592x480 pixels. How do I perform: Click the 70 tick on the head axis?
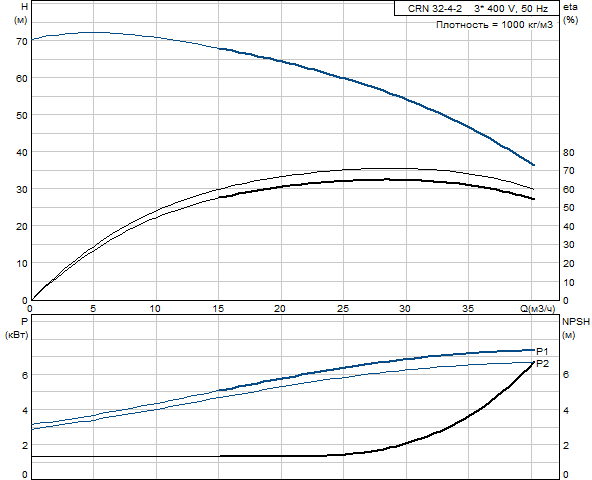pyautogui.click(x=22, y=42)
